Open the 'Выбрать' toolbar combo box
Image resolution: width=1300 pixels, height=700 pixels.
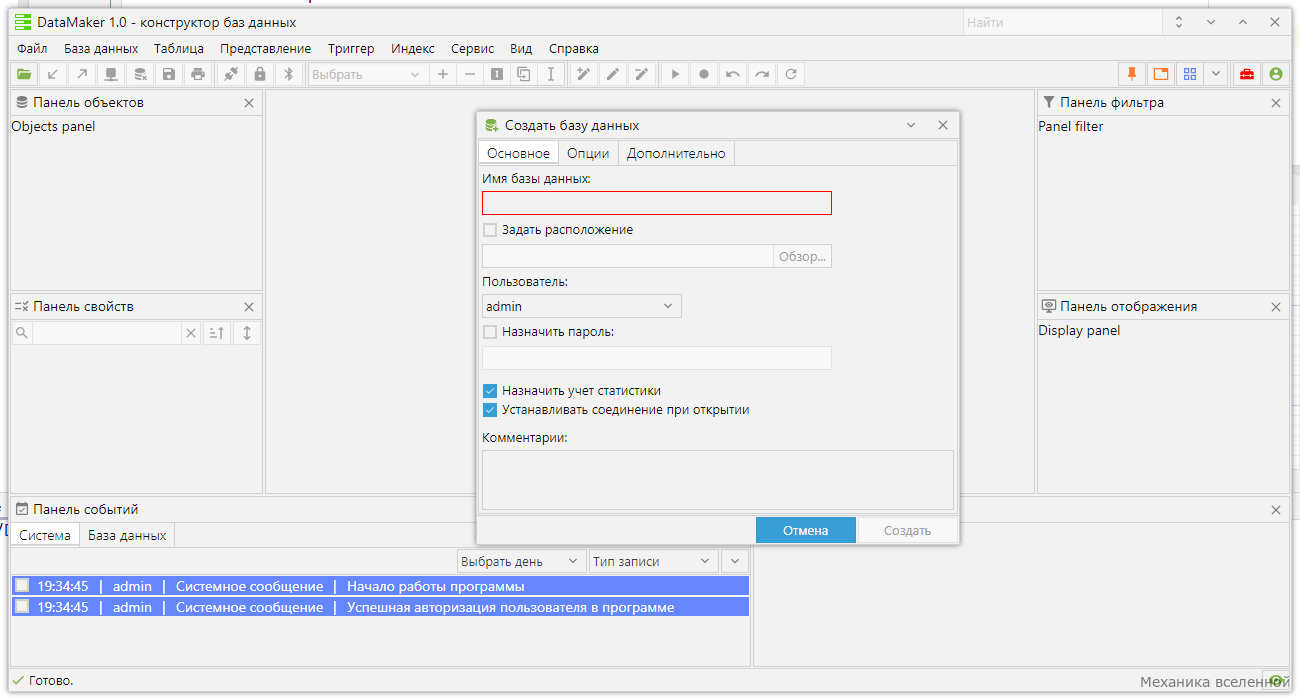(368, 74)
